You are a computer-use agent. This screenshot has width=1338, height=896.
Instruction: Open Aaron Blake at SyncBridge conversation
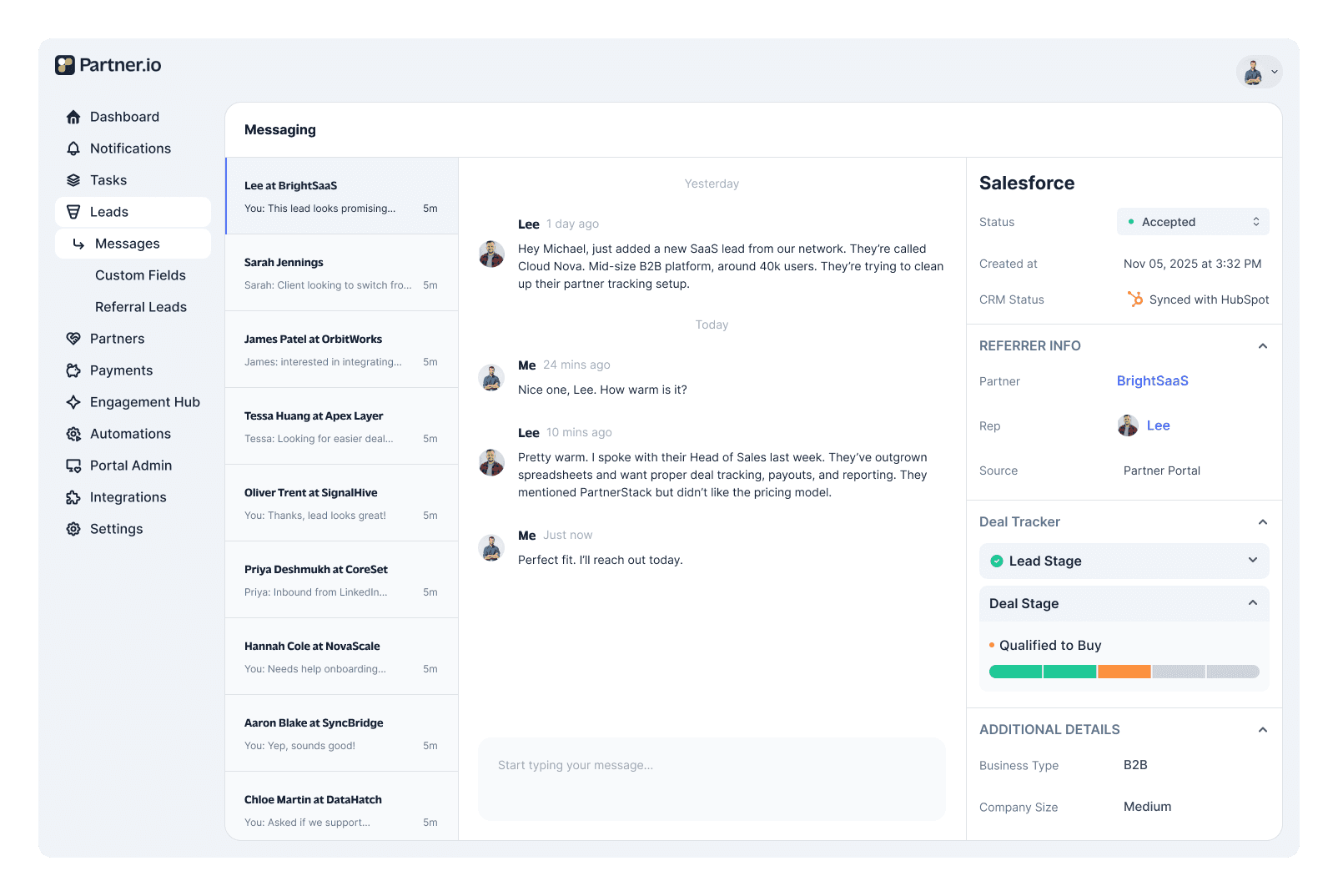pos(342,733)
